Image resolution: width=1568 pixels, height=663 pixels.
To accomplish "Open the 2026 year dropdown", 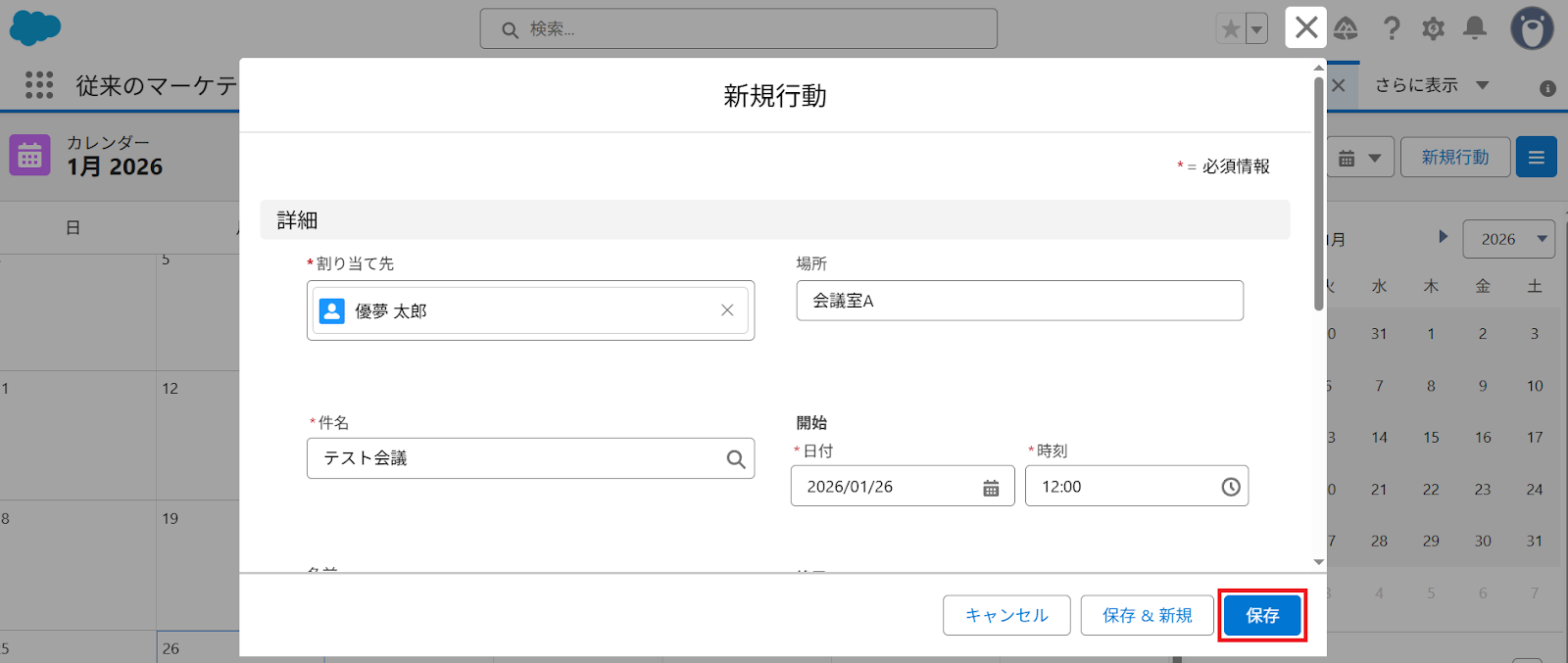I will (1508, 239).
